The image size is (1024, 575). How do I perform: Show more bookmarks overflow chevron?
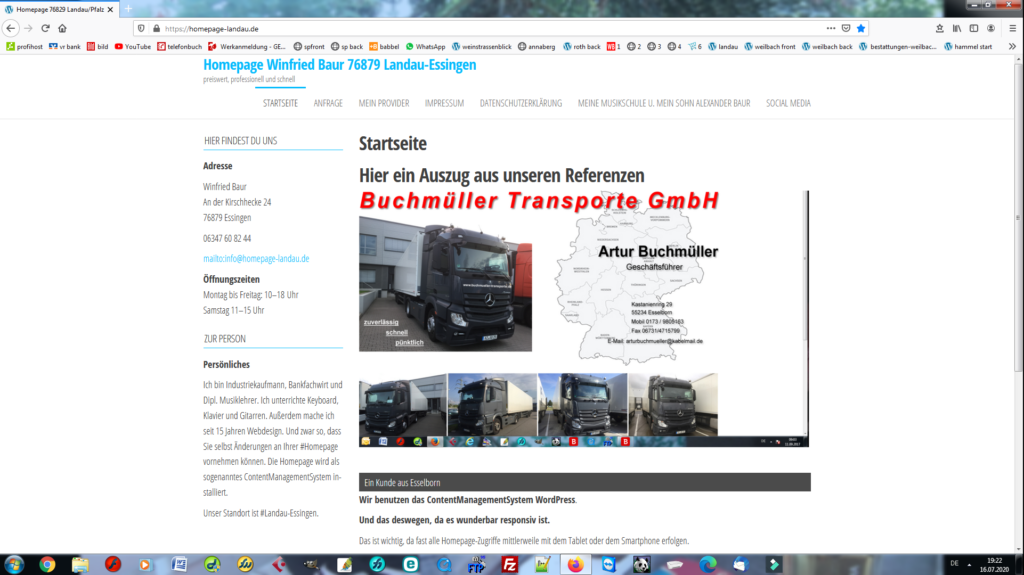click(1012, 46)
